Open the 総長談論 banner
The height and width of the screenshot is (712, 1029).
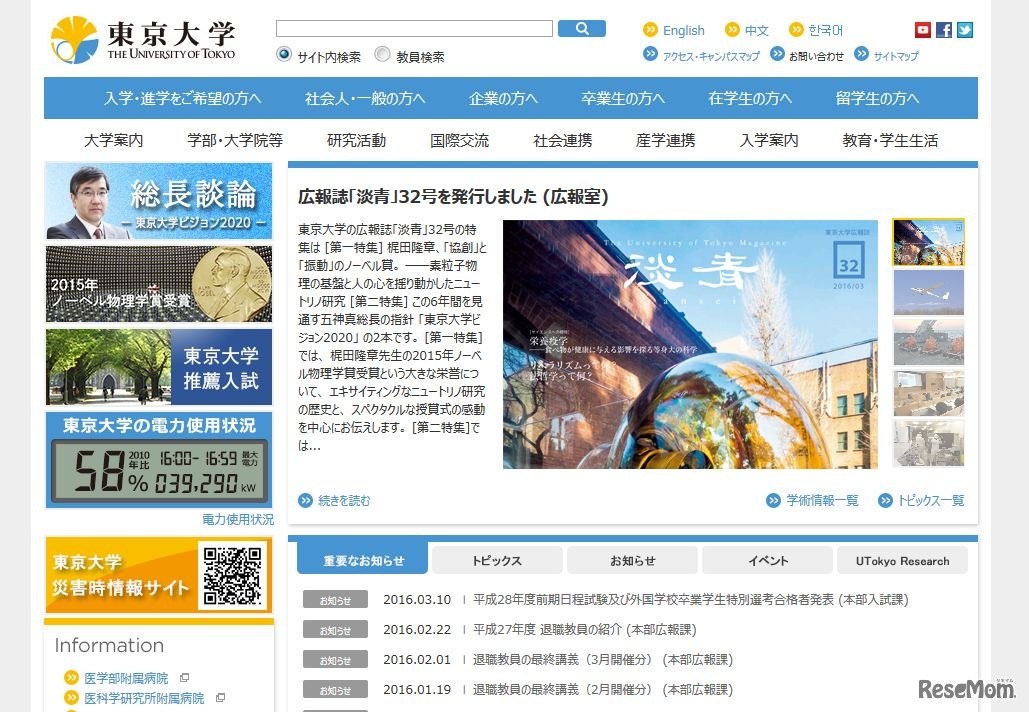(159, 201)
